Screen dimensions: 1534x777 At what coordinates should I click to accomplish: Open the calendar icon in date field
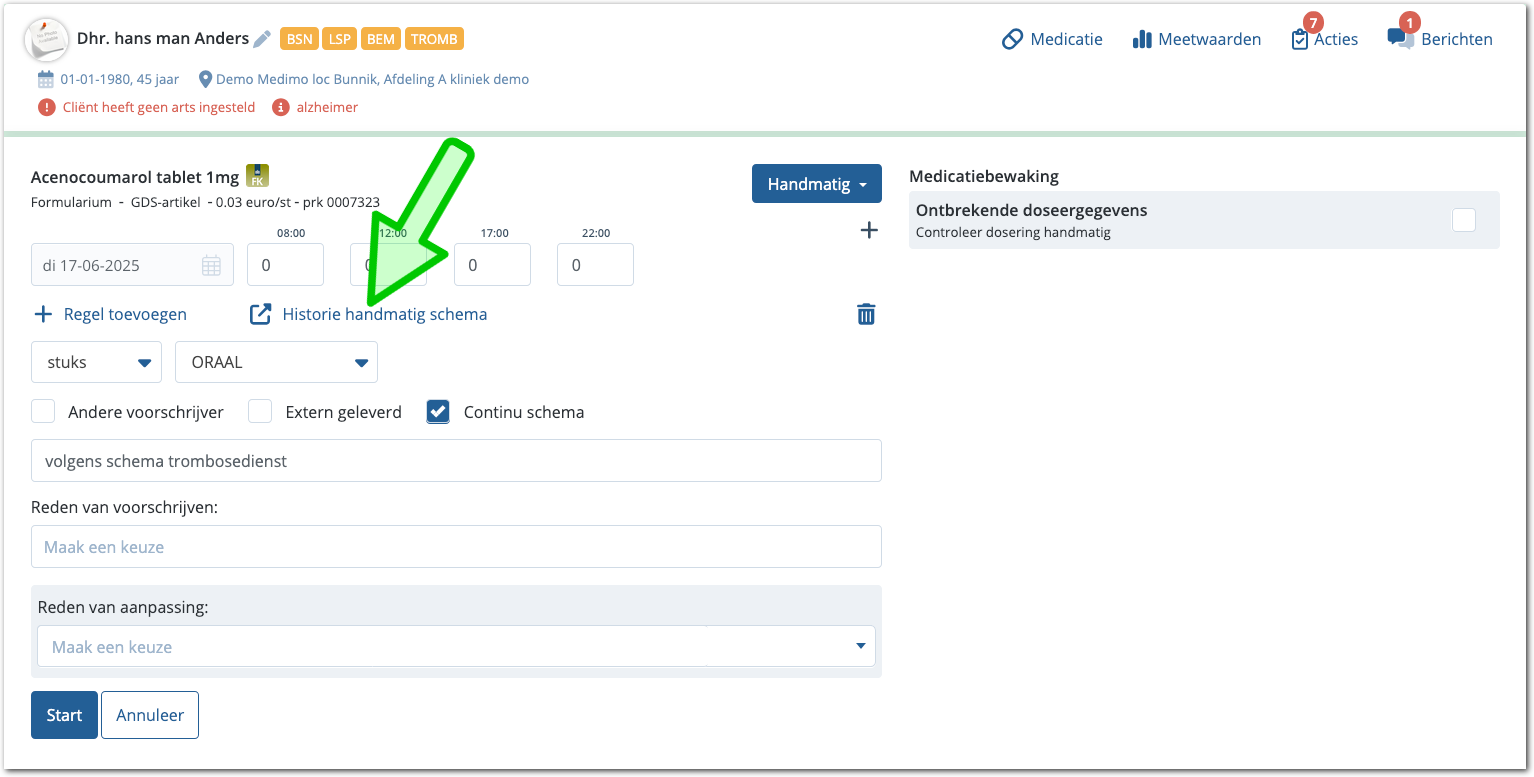(211, 266)
